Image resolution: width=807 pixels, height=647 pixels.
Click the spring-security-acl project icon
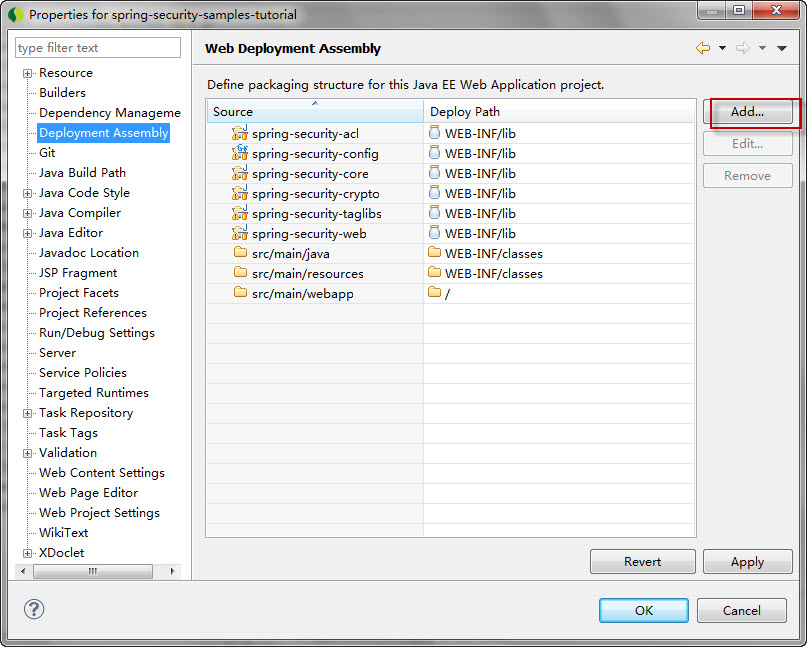pyautogui.click(x=240, y=133)
